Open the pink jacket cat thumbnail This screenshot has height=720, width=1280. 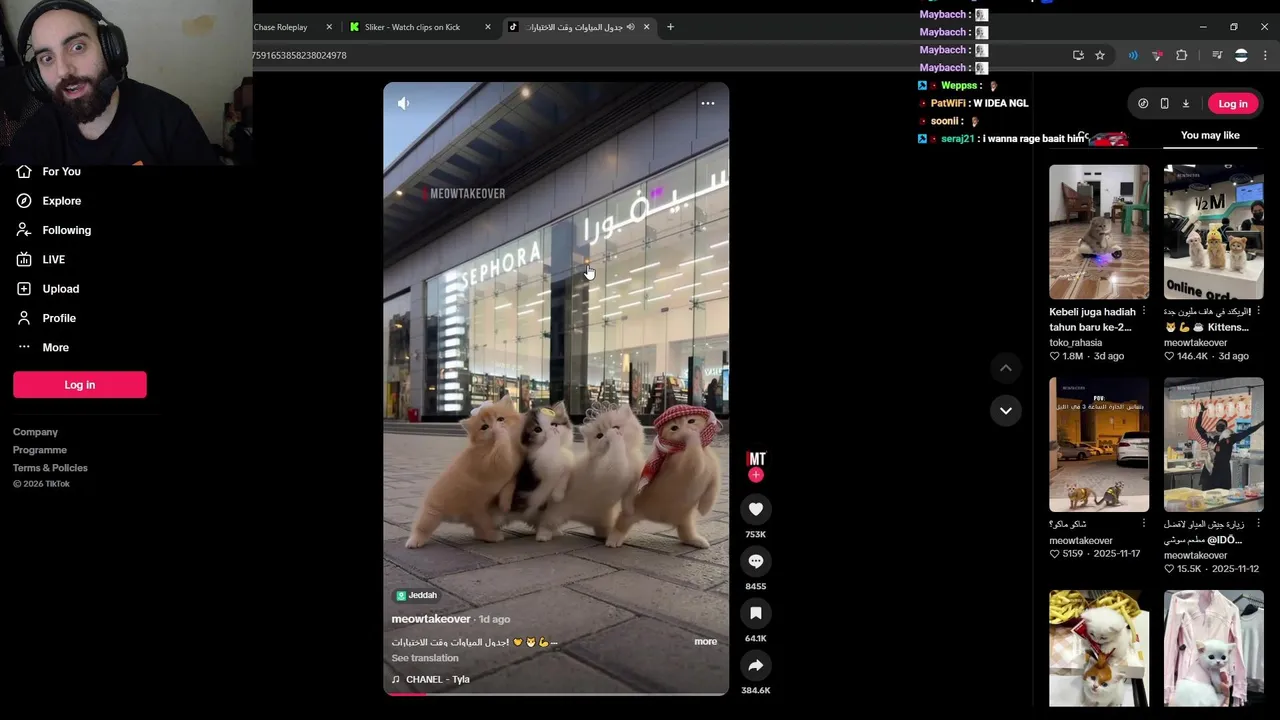1214,648
